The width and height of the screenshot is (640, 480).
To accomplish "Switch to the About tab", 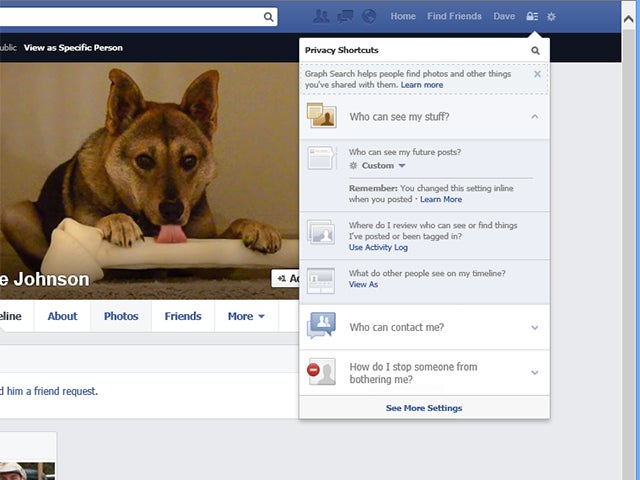I will coord(62,316).
